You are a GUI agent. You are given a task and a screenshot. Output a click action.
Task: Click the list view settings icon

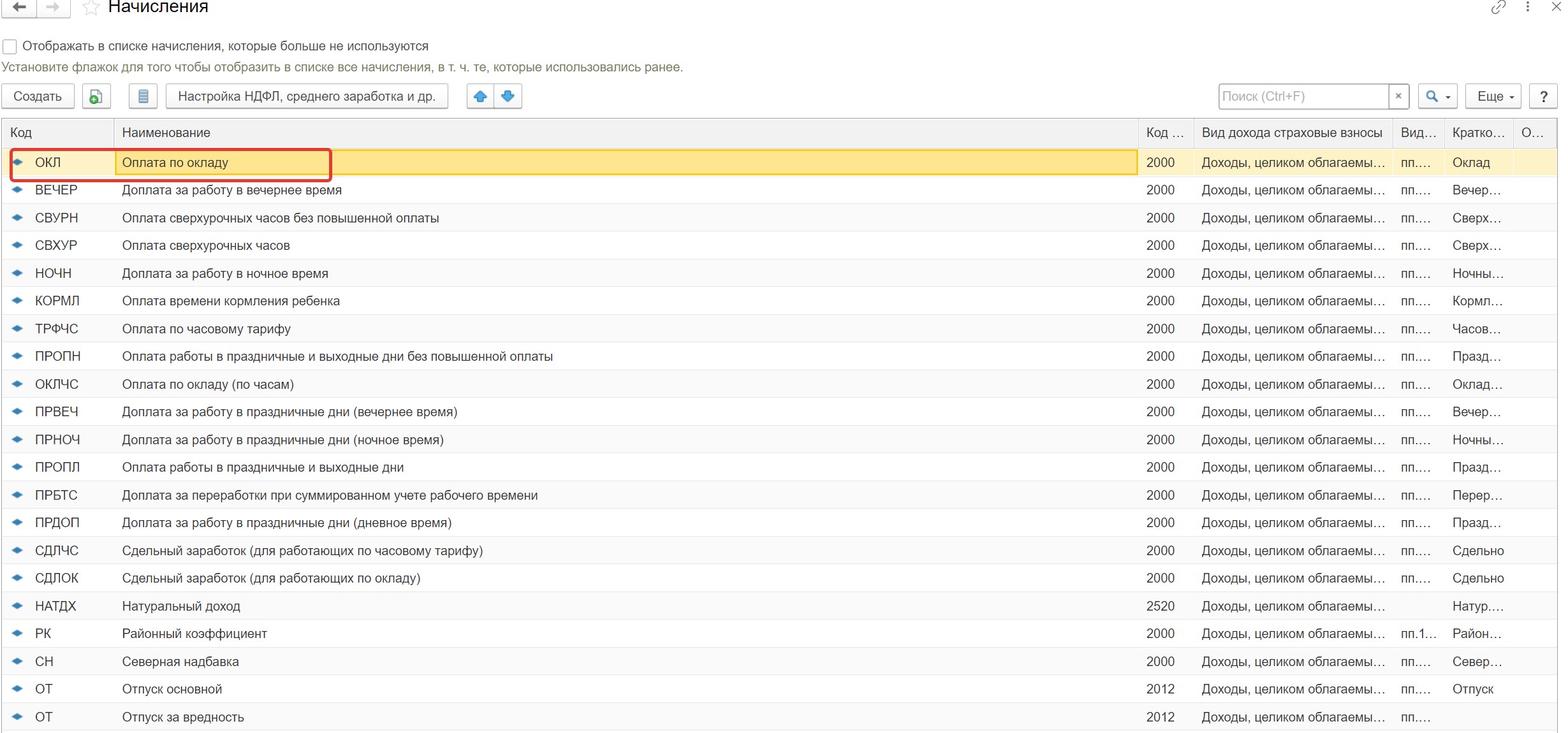click(143, 96)
